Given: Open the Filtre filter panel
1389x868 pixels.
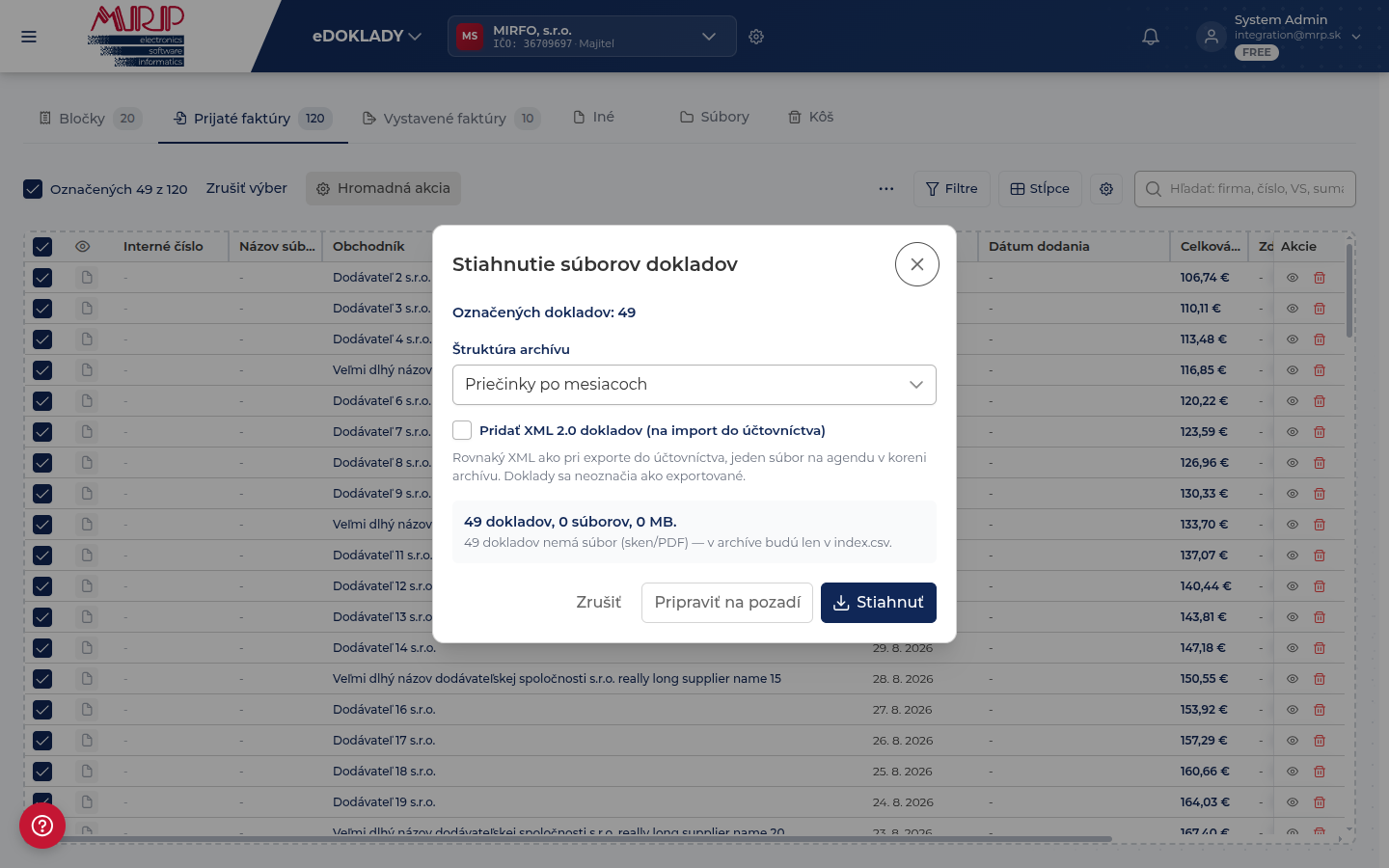Looking at the screenshot, I should tap(952, 189).
